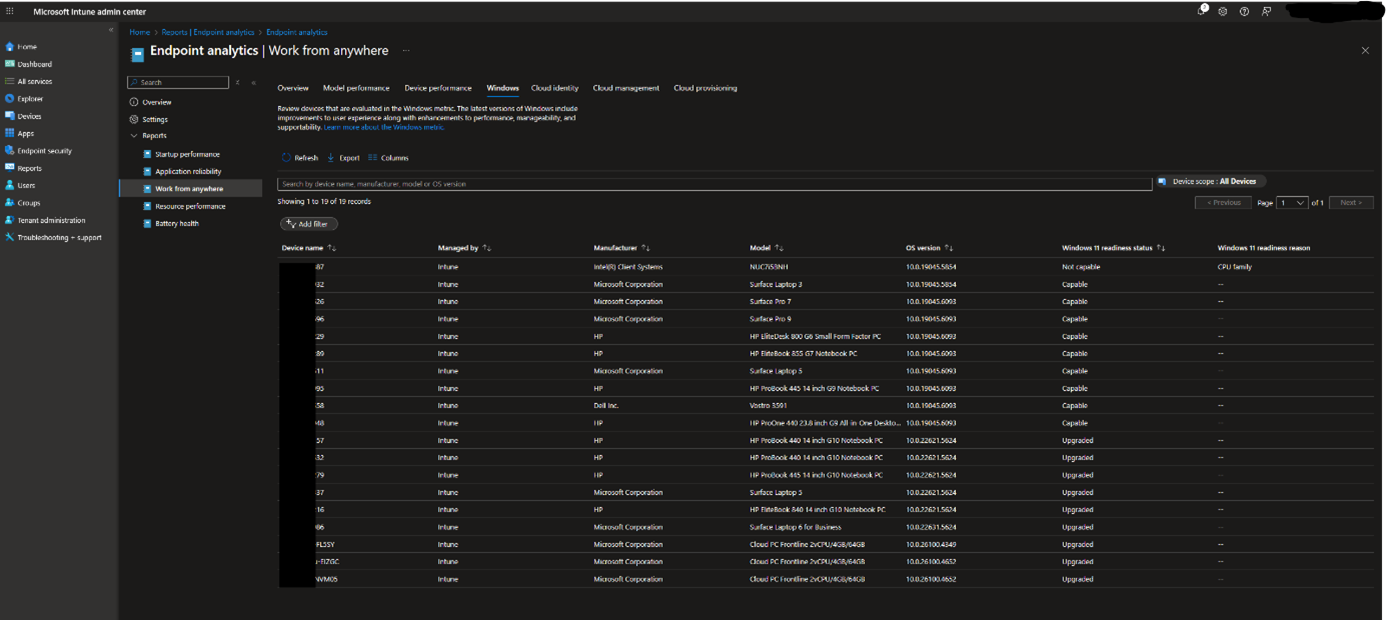
Task: Click the All services icon
Action: [x=10, y=82]
